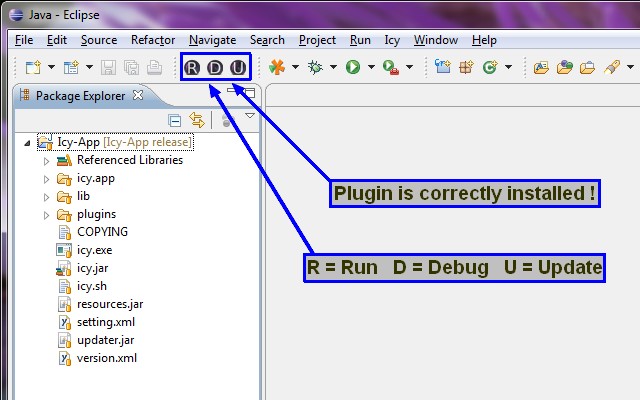This screenshot has width=640, height=400.
Task: Click the Search folder icon
Action: [x=587, y=67]
